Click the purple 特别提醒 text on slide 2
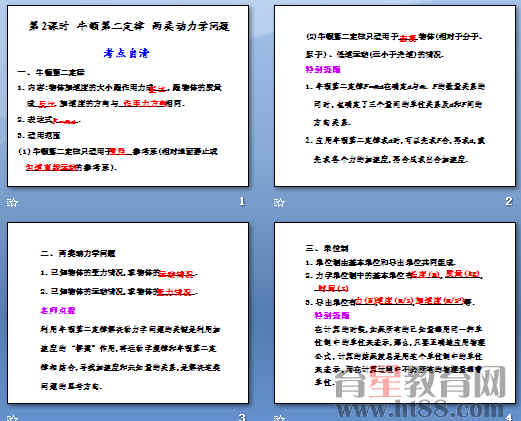521x421 pixels. (323, 69)
